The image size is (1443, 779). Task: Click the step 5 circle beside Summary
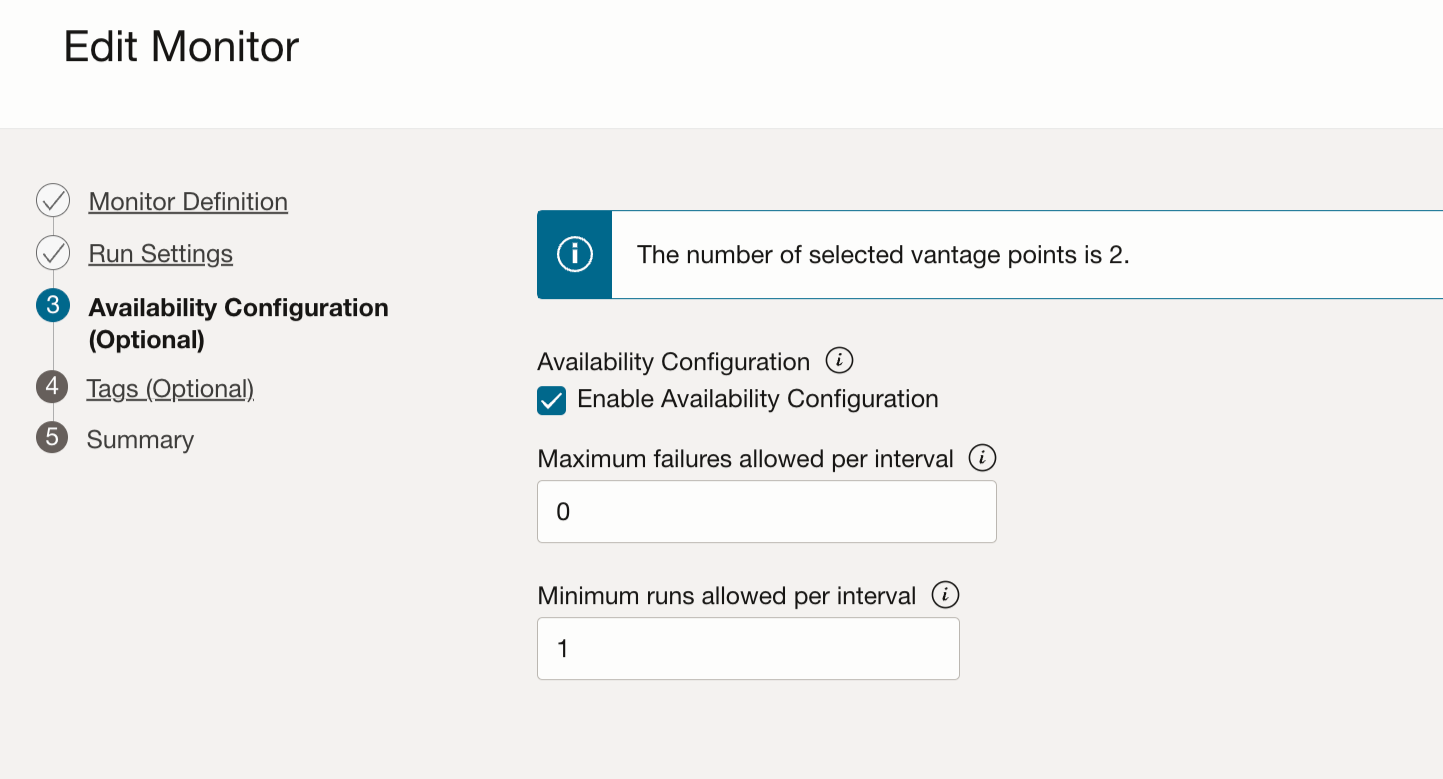(52, 438)
